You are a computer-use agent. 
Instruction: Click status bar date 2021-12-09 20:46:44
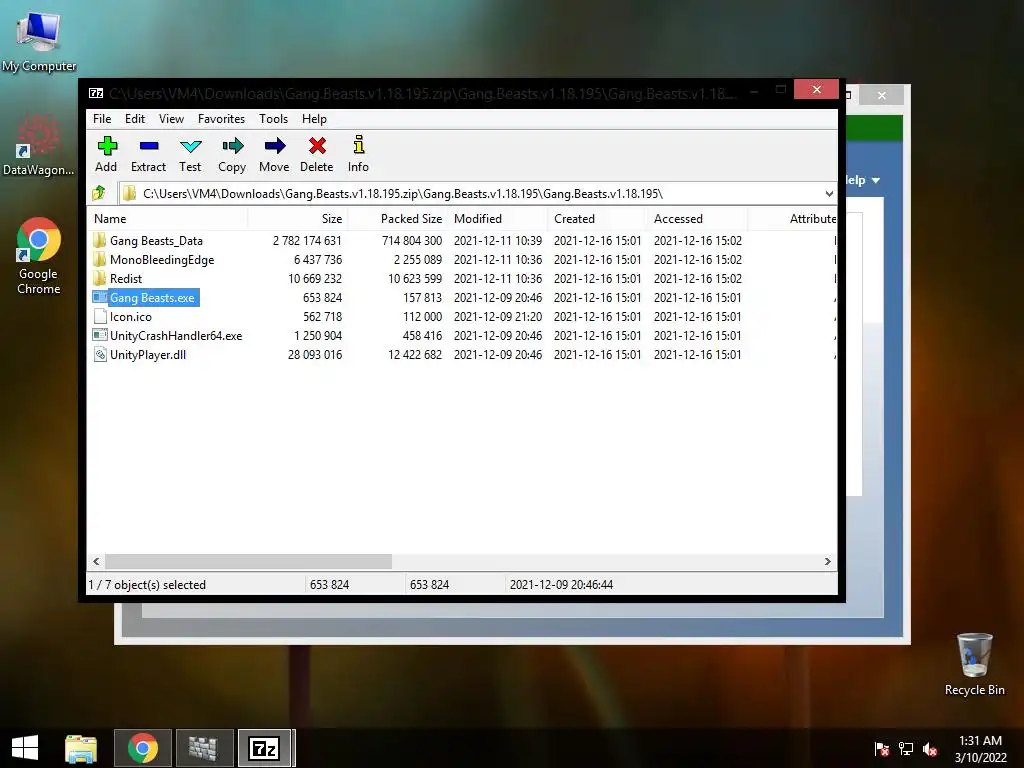point(561,584)
